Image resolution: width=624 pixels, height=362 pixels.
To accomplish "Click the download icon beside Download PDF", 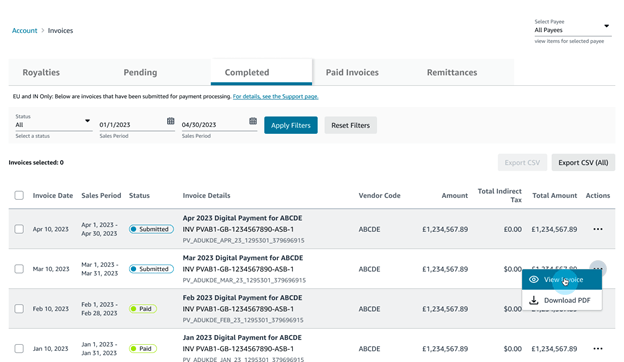I will point(534,300).
